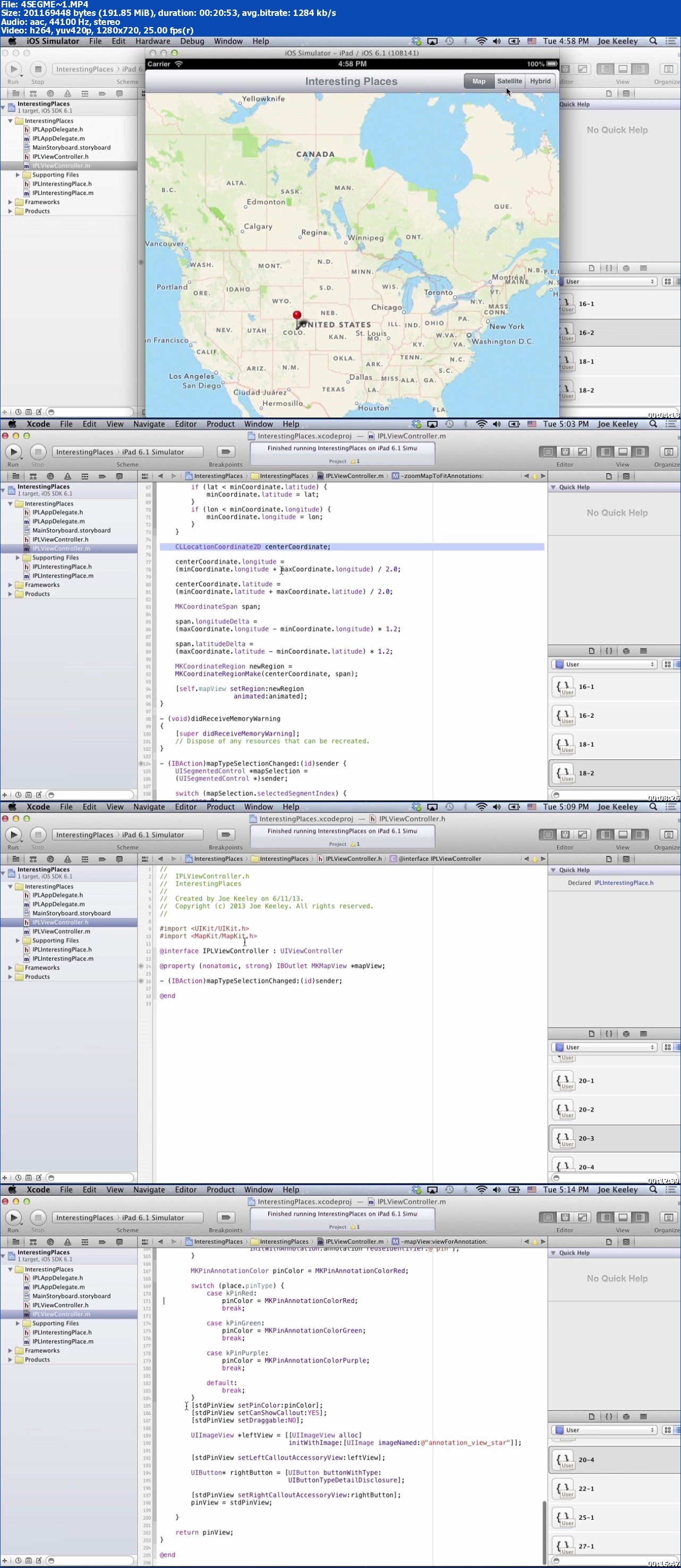Select code snippet 22-1
Viewport: 681px width, 1568px height.
tap(615, 1489)
